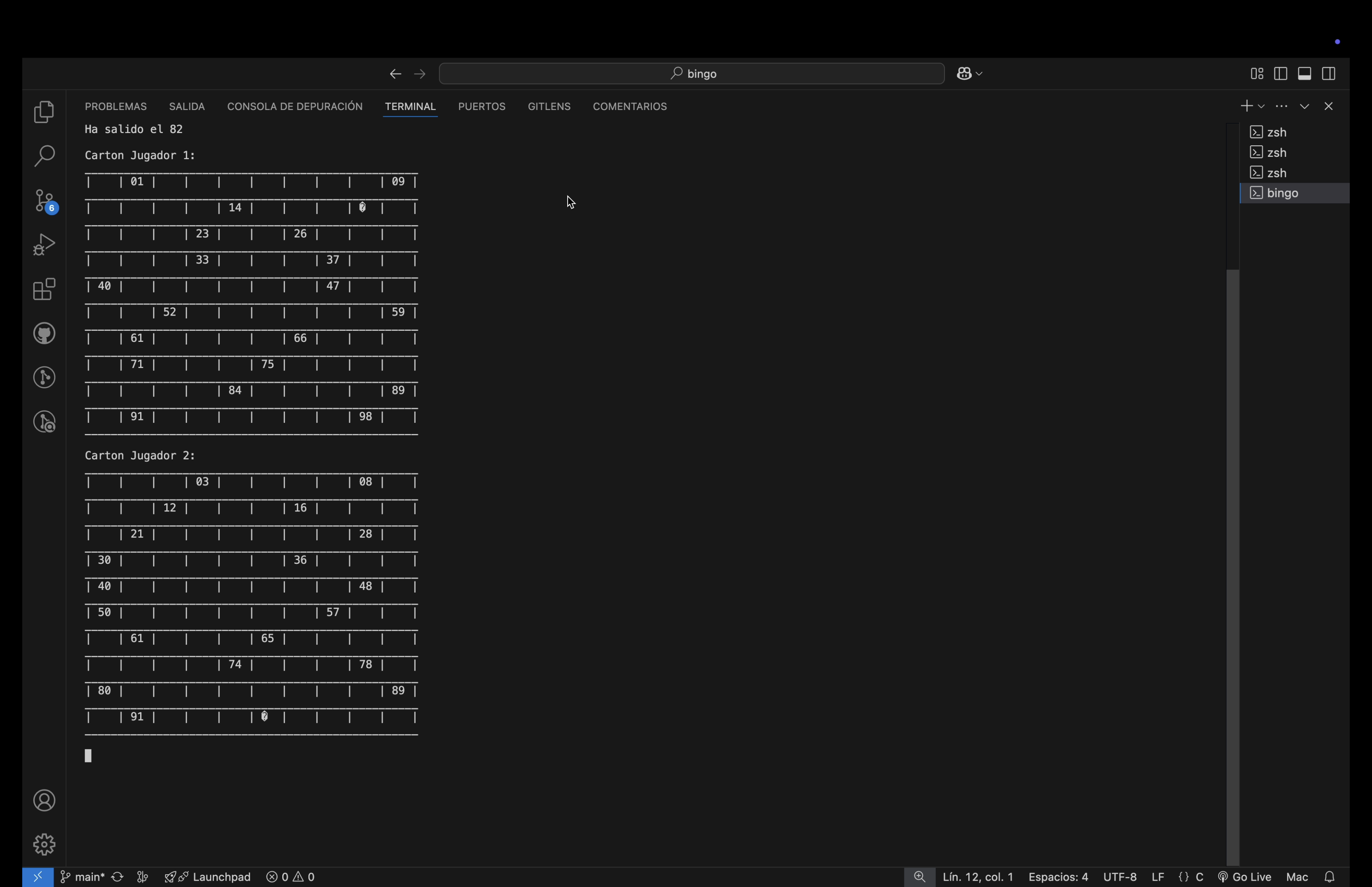Open the GitHub panel icon
The width and height of the screenshot is (1372, 887).
[x=44, y=334]
